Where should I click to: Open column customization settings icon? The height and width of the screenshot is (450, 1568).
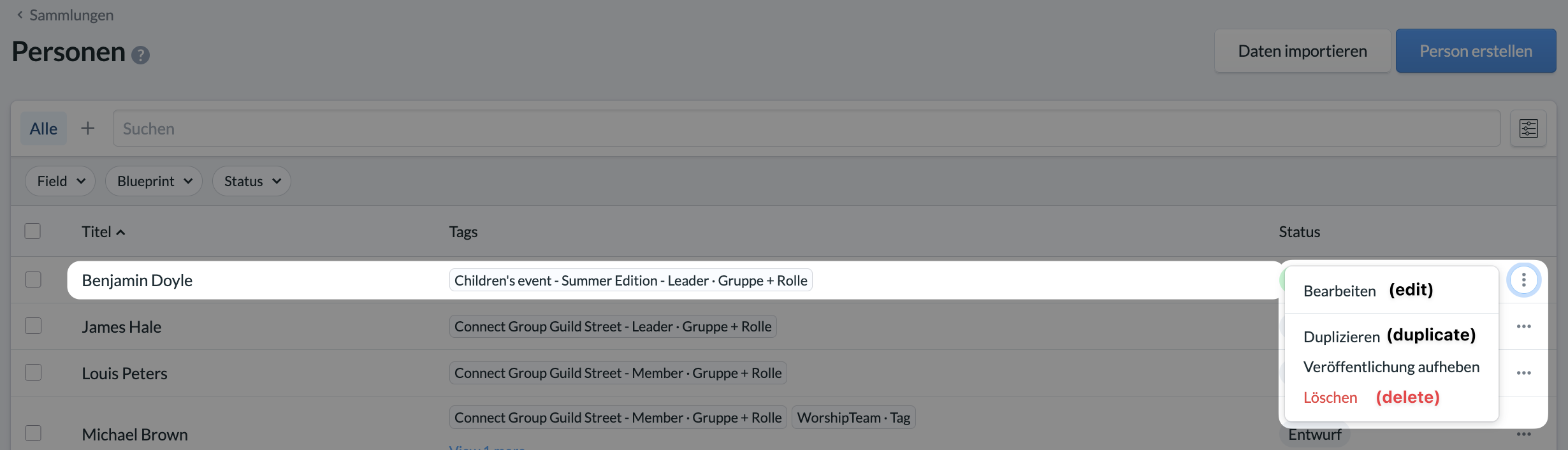point(1528,128)
